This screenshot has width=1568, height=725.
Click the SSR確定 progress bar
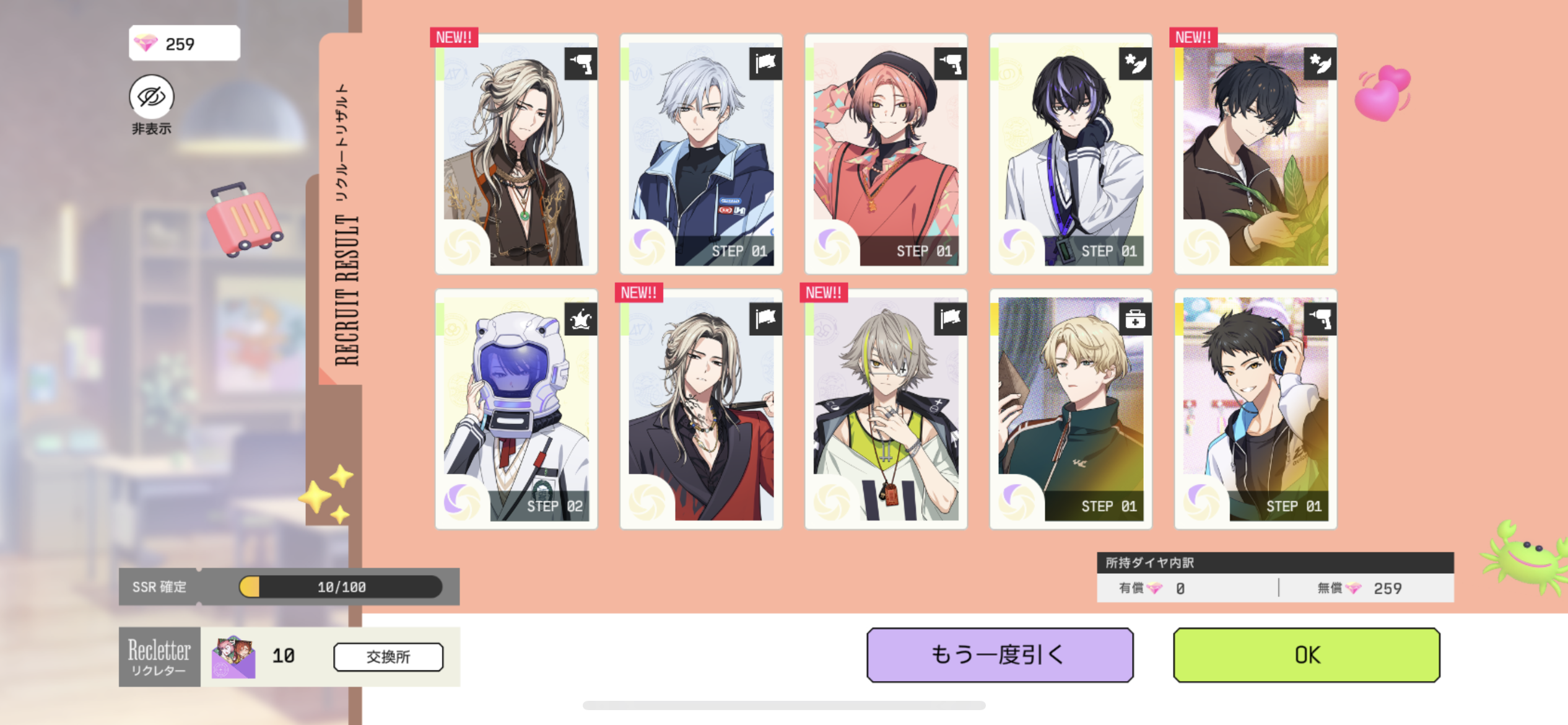pyautogui.click(x=341, y=586)
